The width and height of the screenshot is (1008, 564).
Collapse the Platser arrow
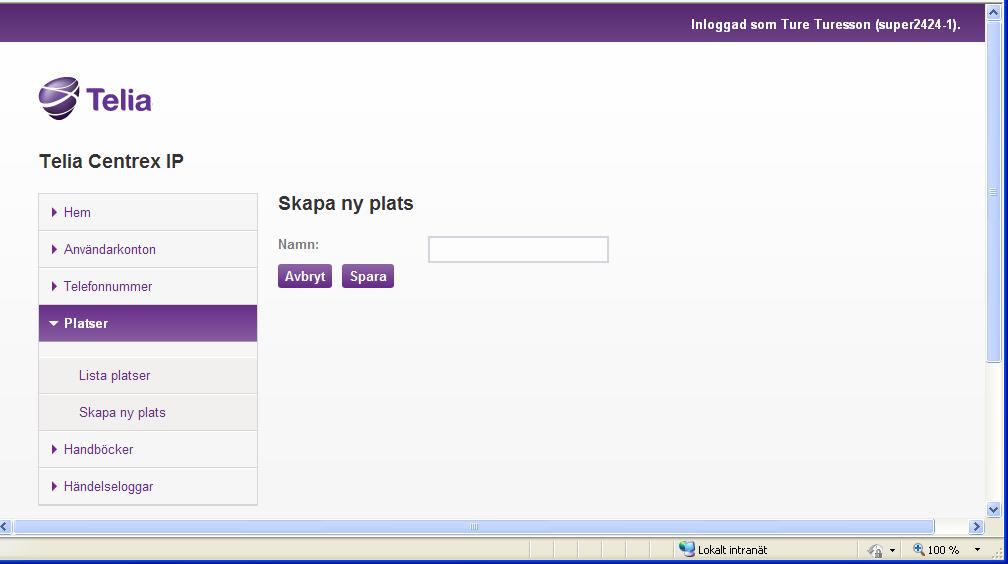point(53,323)
